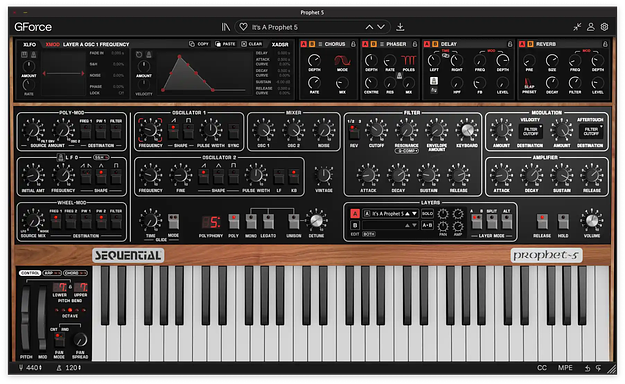Click the Chorus drag-handle icon
This screenshot has width=625, height=384.
pyautogui.click(x=320, y=44)
